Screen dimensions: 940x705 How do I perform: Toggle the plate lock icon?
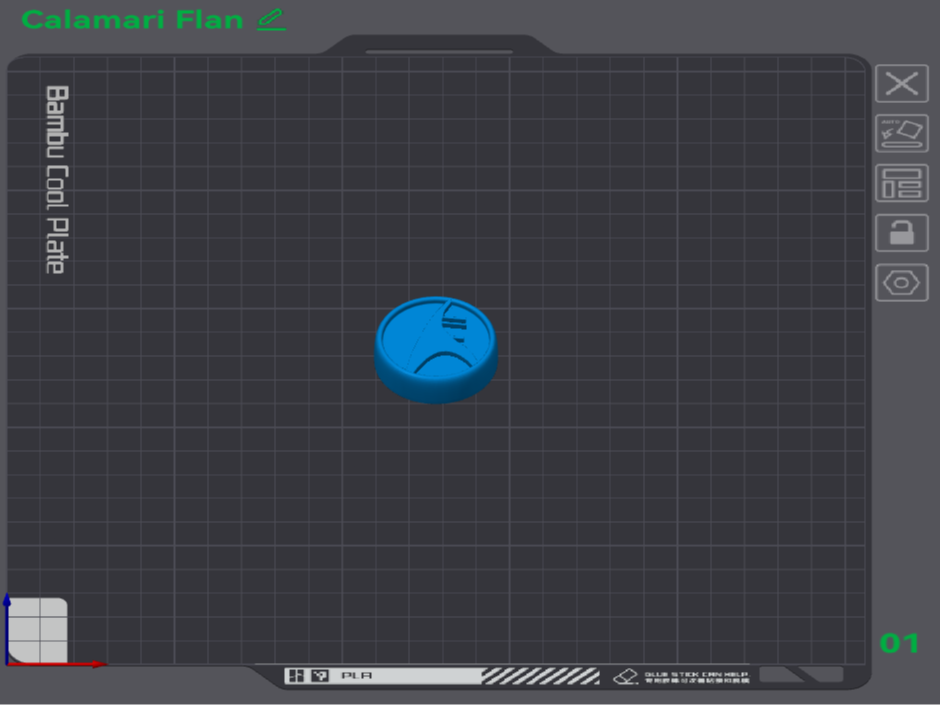point(902,233)
